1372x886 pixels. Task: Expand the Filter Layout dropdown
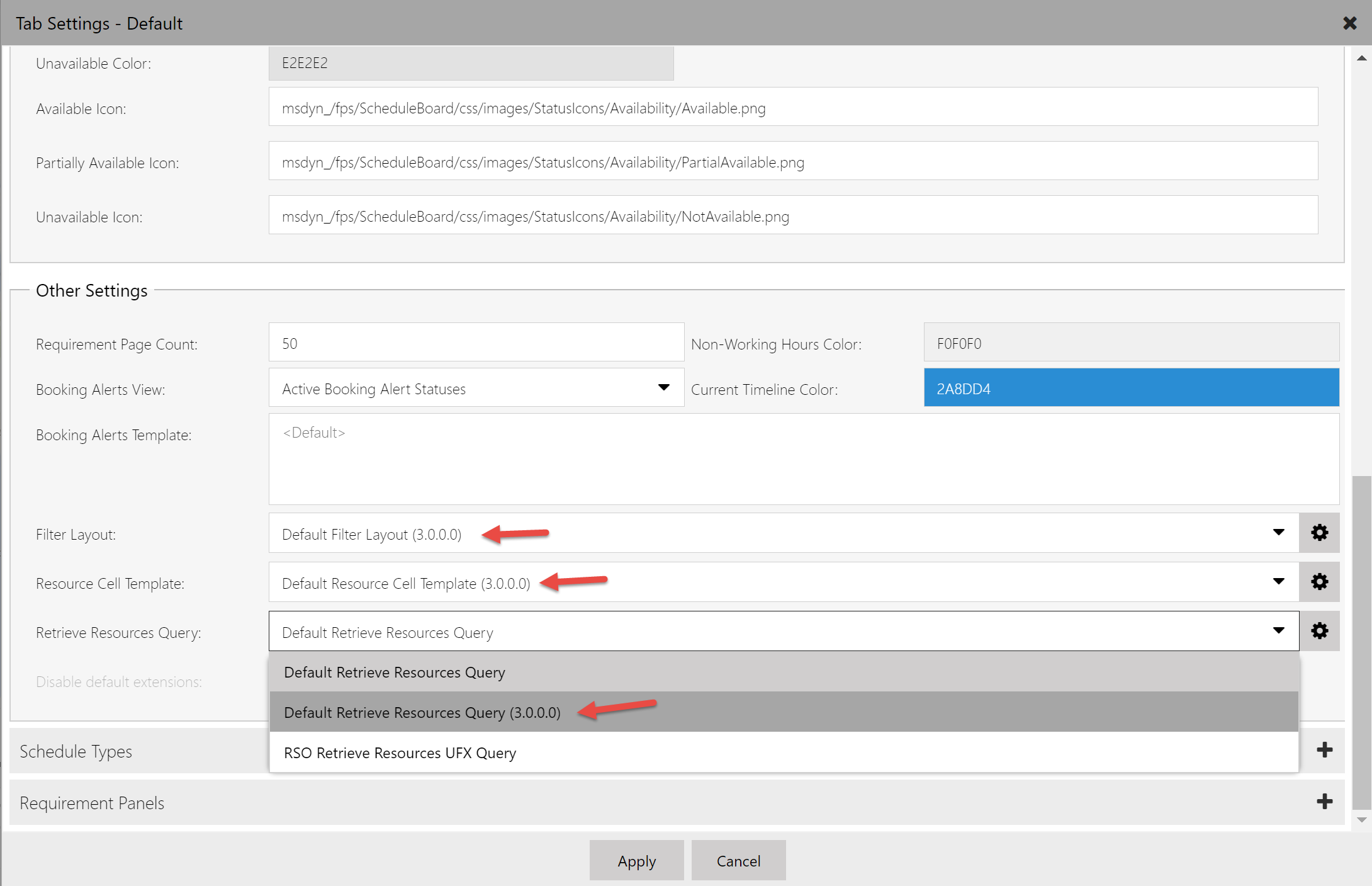click(x=1278, y=533)
